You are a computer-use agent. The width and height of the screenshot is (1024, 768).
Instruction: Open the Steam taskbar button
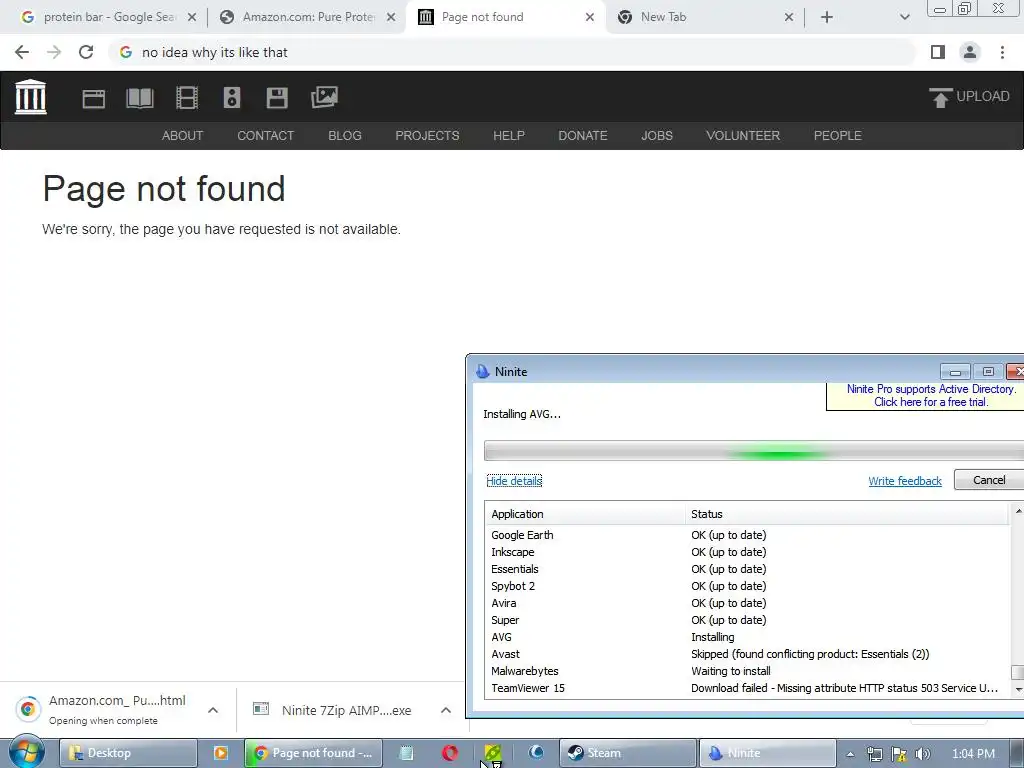pyautogui.click(x=628, y=753)
